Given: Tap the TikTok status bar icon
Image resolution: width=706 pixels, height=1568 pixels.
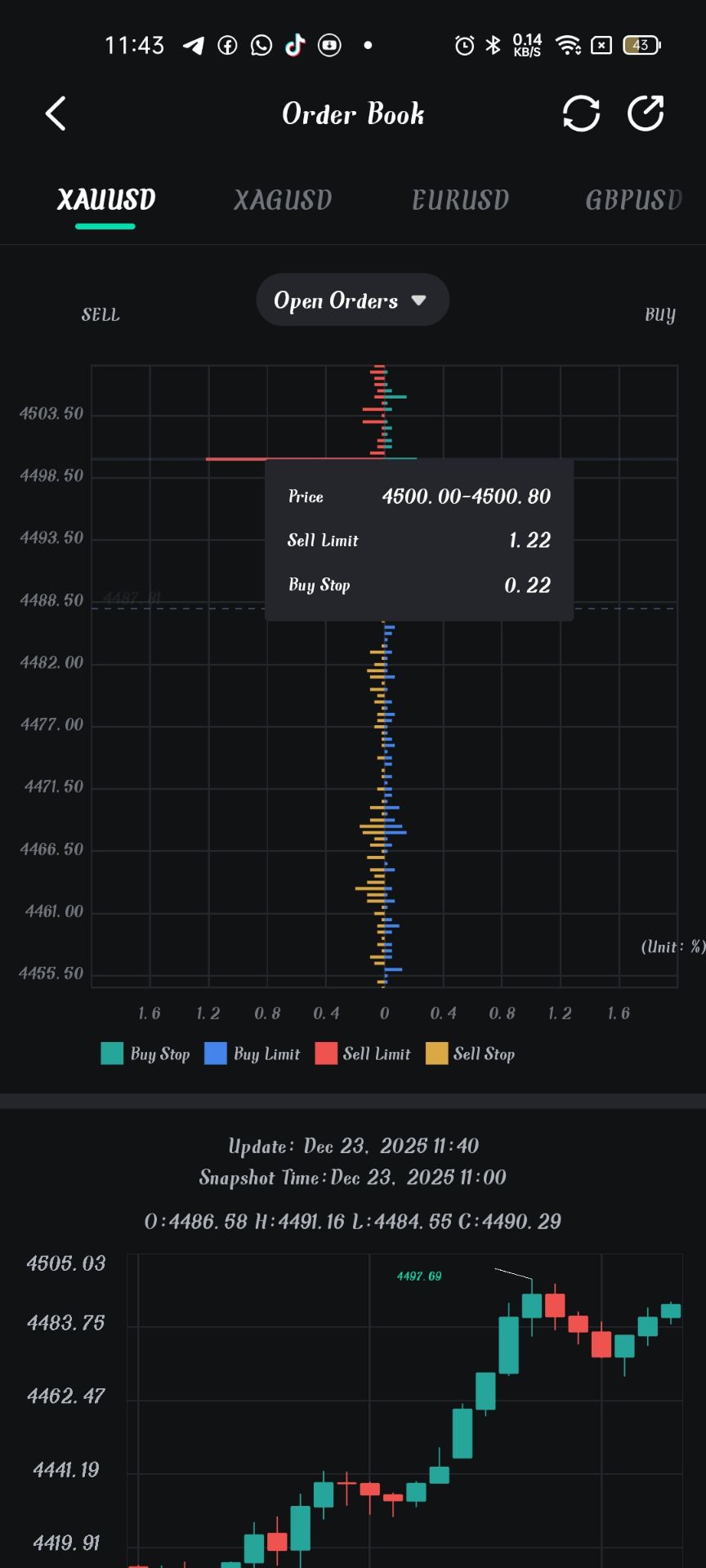Looking at the screenshot, I should tap(295, 45).
